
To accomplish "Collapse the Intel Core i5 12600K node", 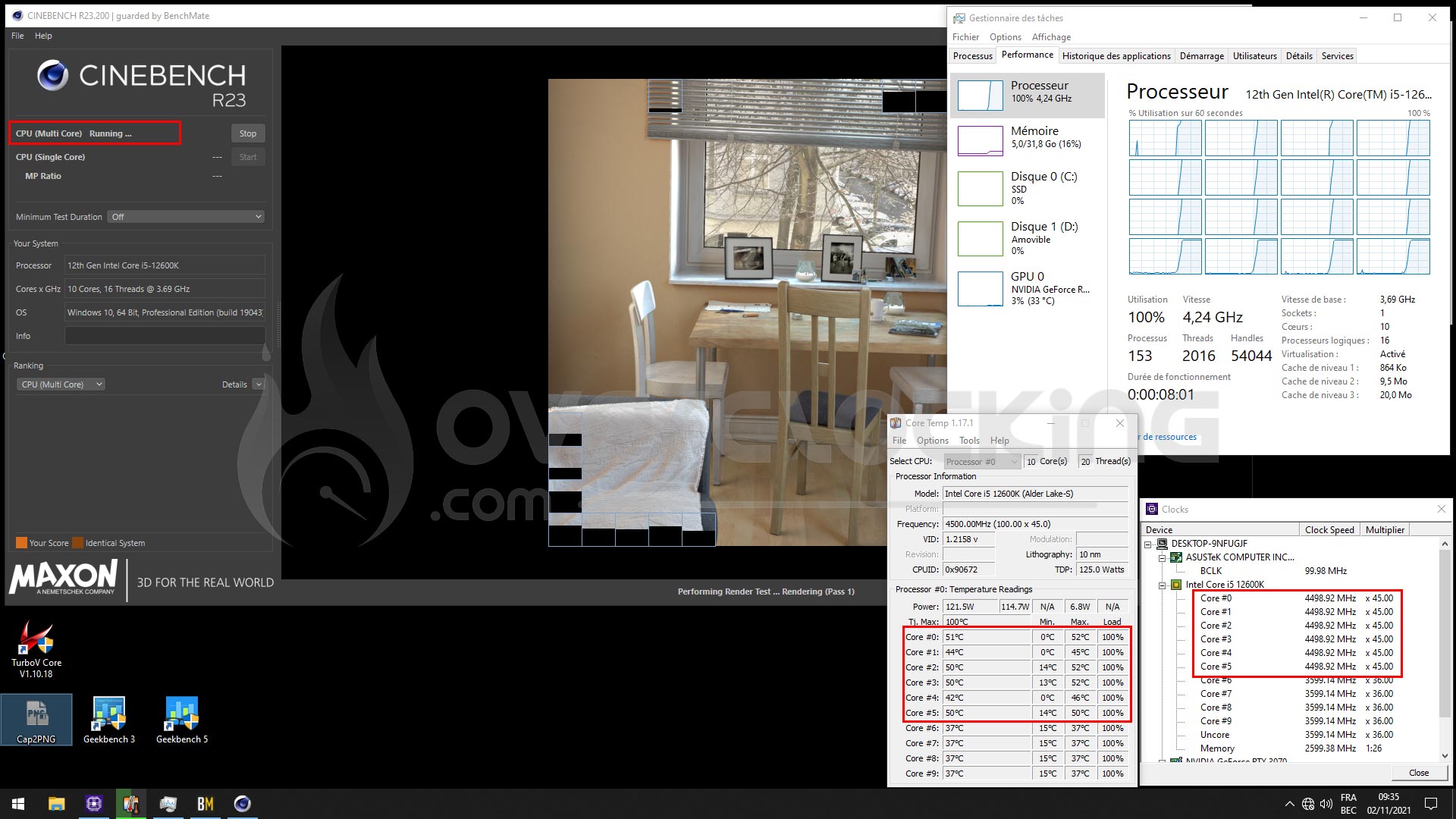I will point(1162,585).
